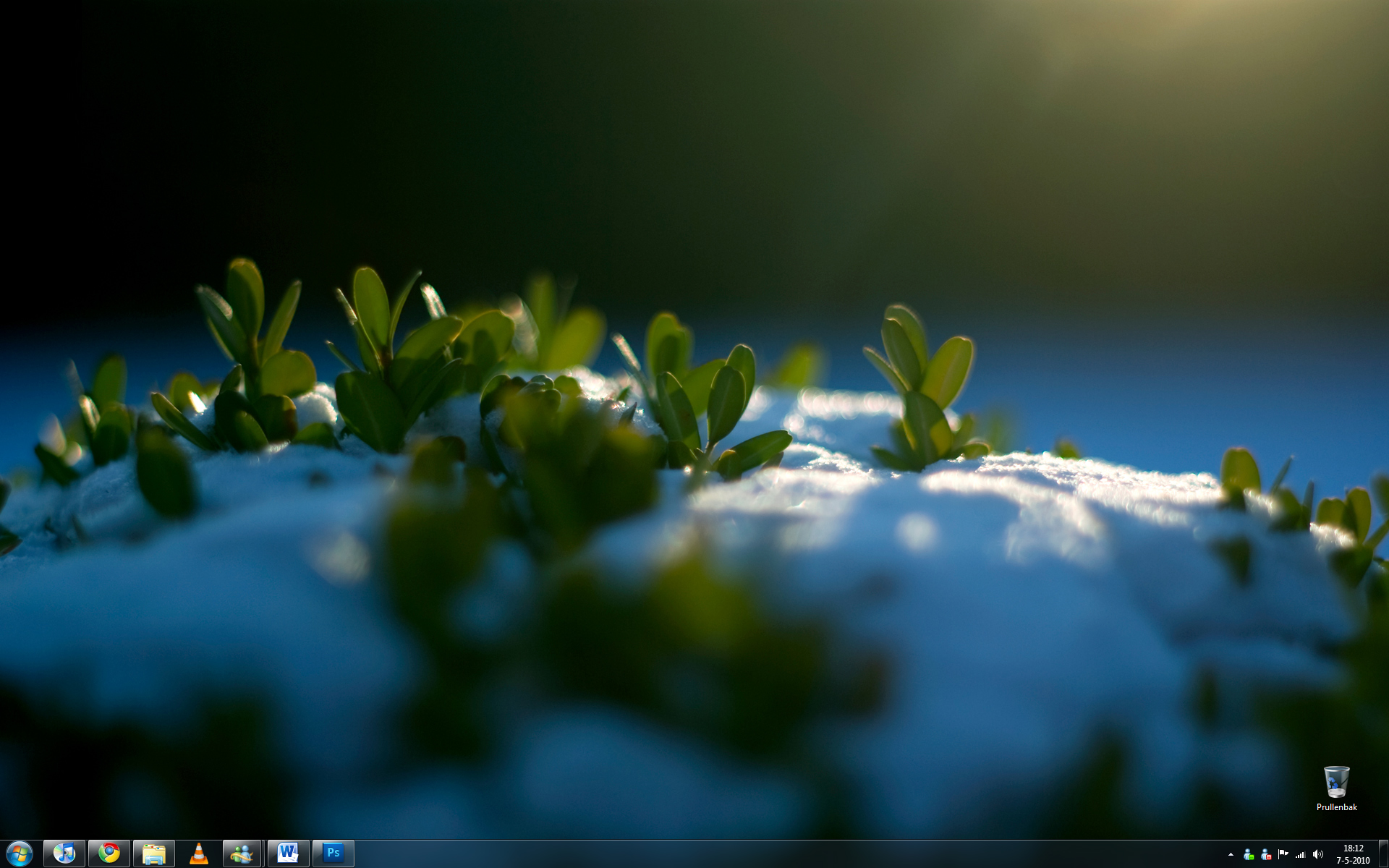This screenshot has width=1389, height=868.
Task: Open Windows Live Messenger from the taskbar
Action: (244, 854)
